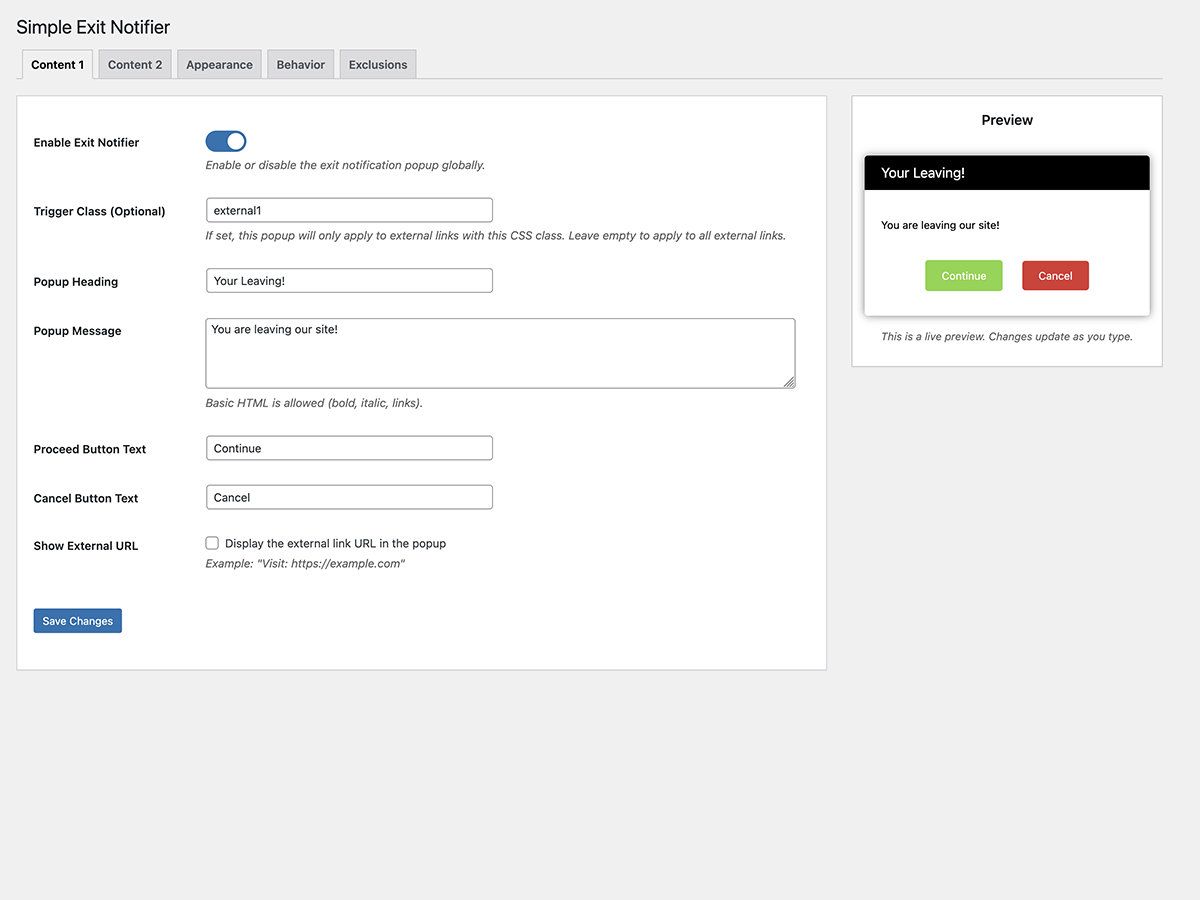1200x900 pixels.
Task: Hit the red Cancel button in preview
Action: click(1055, 276)
